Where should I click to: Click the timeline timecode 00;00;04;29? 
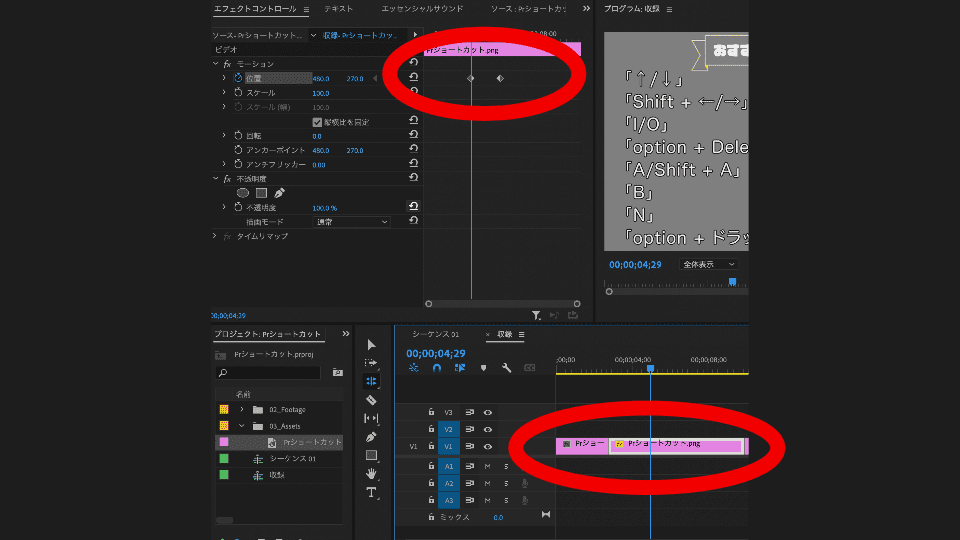pyautogui.click(x=435, y=353)
